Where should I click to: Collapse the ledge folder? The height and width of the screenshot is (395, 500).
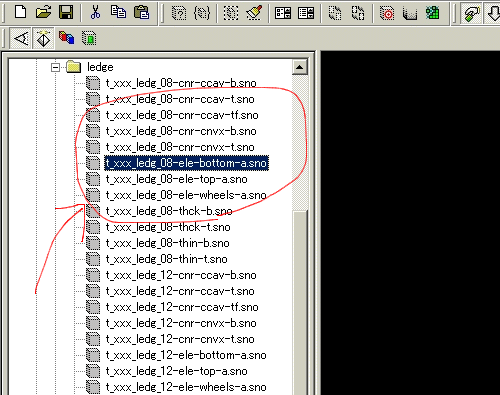pyautogui.click(x=55, y=67)
